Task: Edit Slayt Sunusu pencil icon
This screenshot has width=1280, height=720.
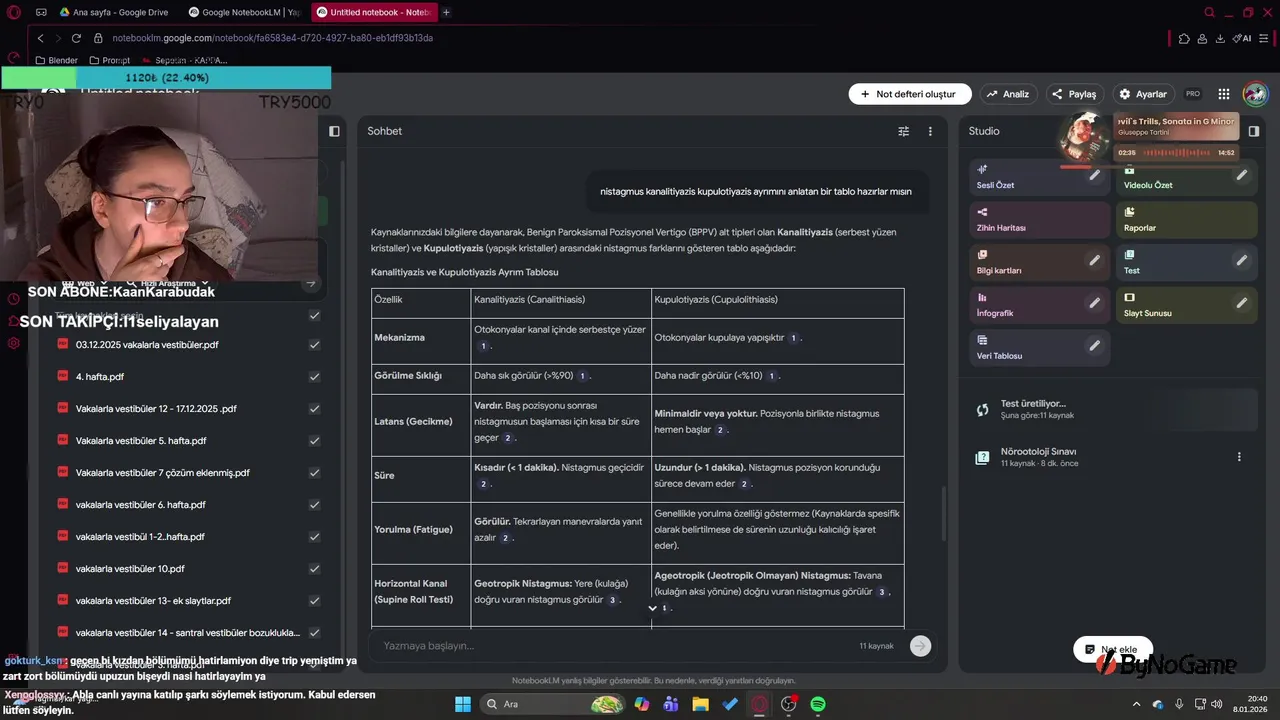Action: coord(1242,303)
